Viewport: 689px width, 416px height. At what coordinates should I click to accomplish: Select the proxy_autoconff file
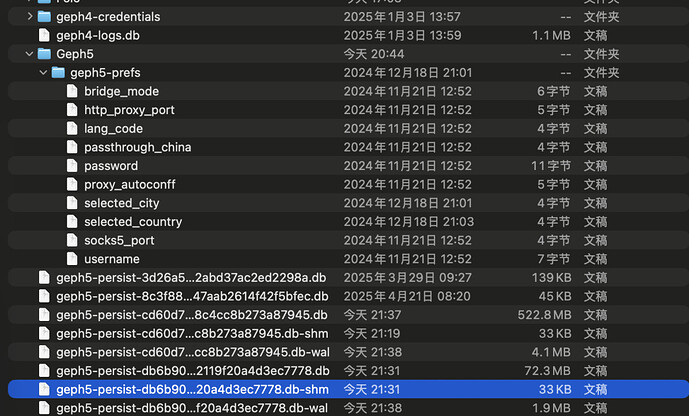coord(129,185)
